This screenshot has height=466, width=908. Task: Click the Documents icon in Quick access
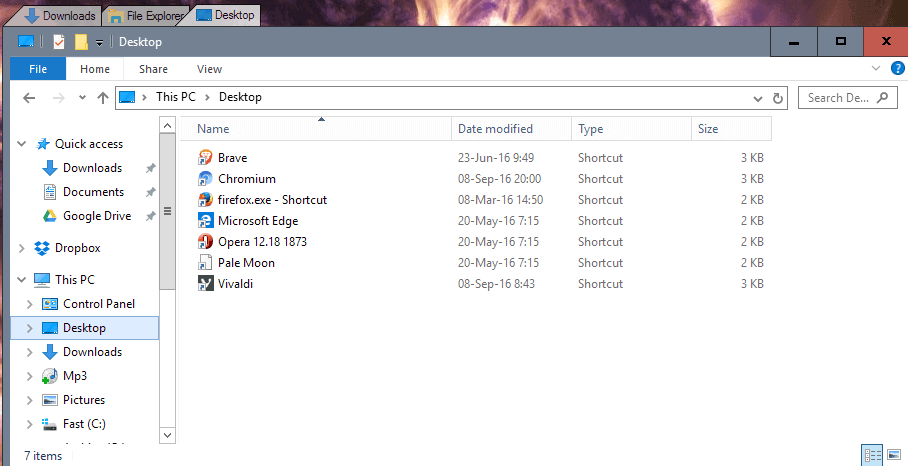click(50, 192)
